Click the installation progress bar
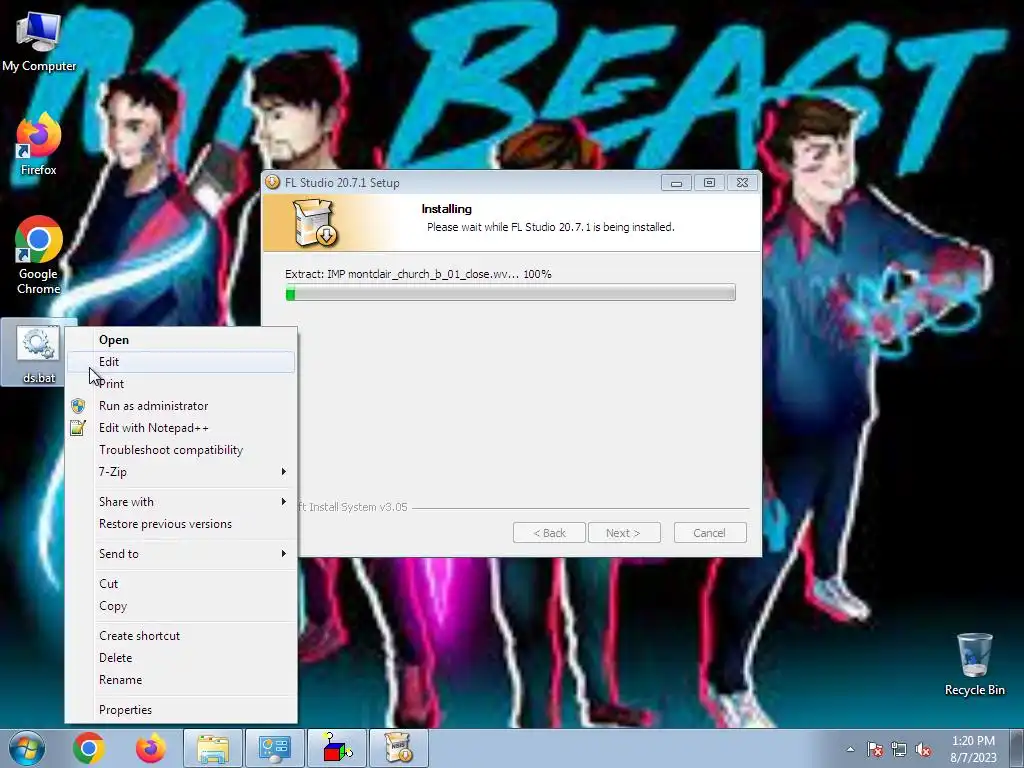This screenshot has height=768, width=1024. (x=510, y=293)
